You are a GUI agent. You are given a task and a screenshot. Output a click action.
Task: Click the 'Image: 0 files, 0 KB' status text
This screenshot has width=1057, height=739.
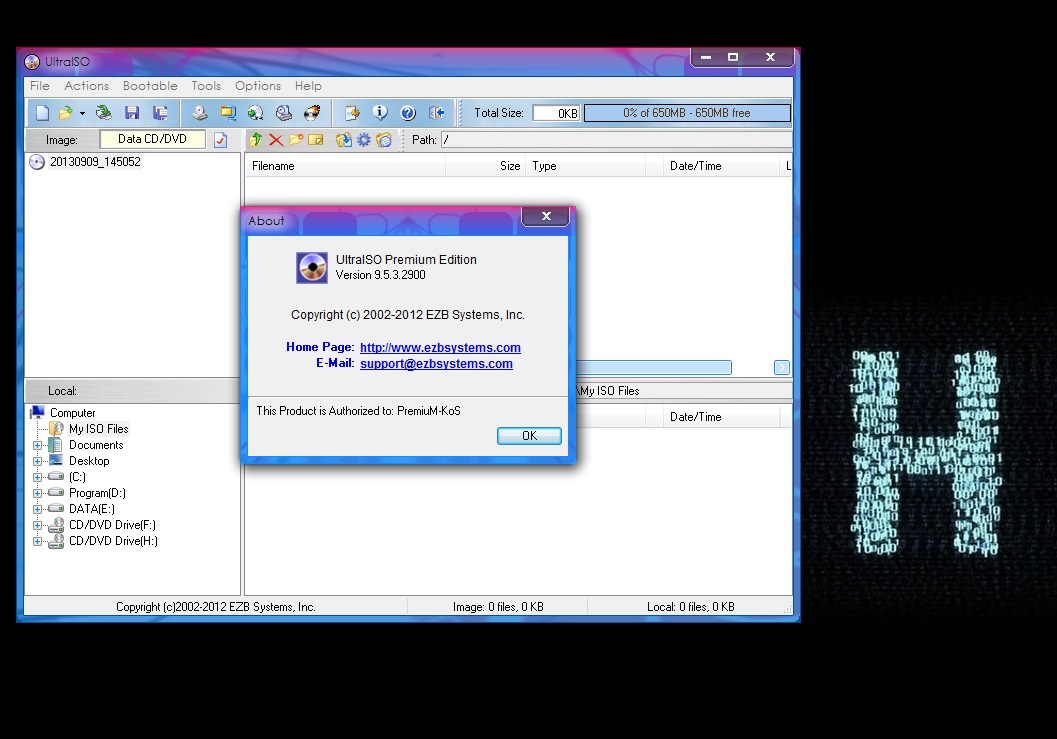click(x=498, y=607)
